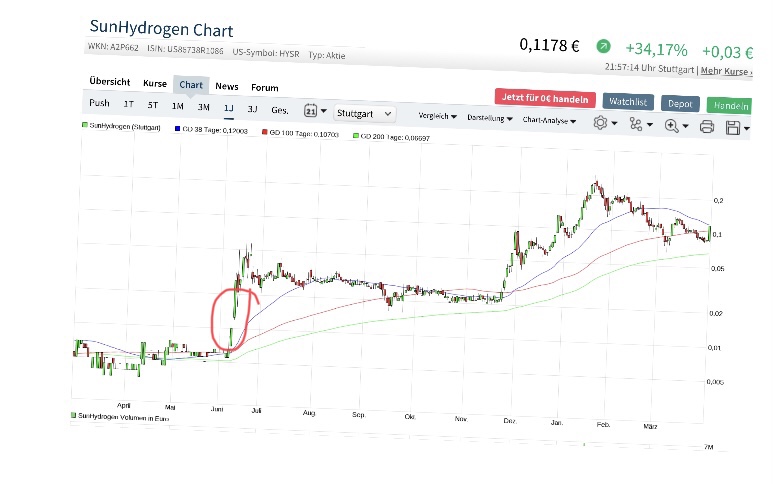Click the 0,05 price axis label
Viewport: 775px width, 484px height.
pyautogui.click(x=717, y=268)
